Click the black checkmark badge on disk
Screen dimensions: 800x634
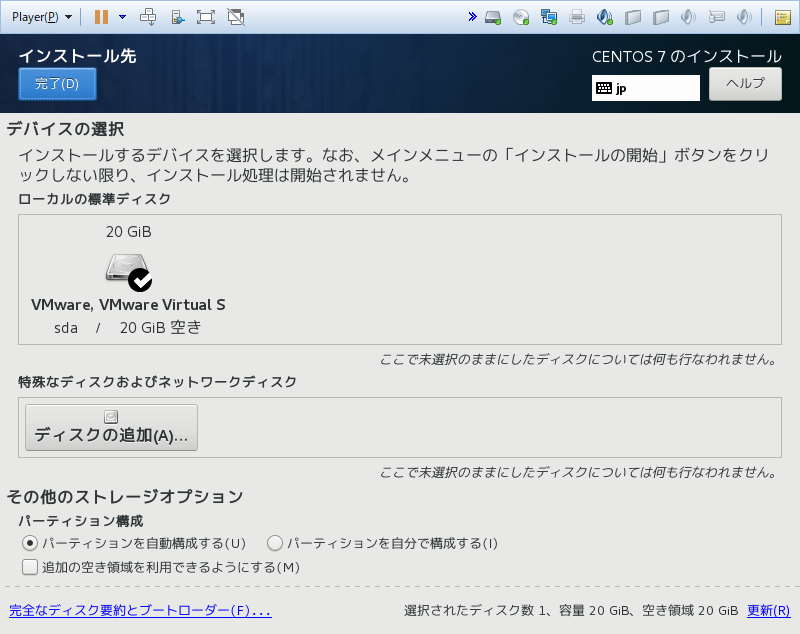140,280
